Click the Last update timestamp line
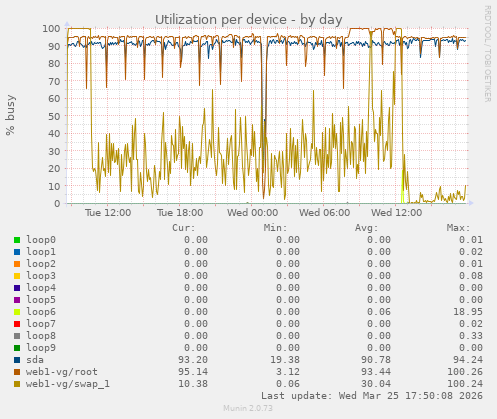The height and width of the screenshot is (419, 497). [x=372, y=396]
